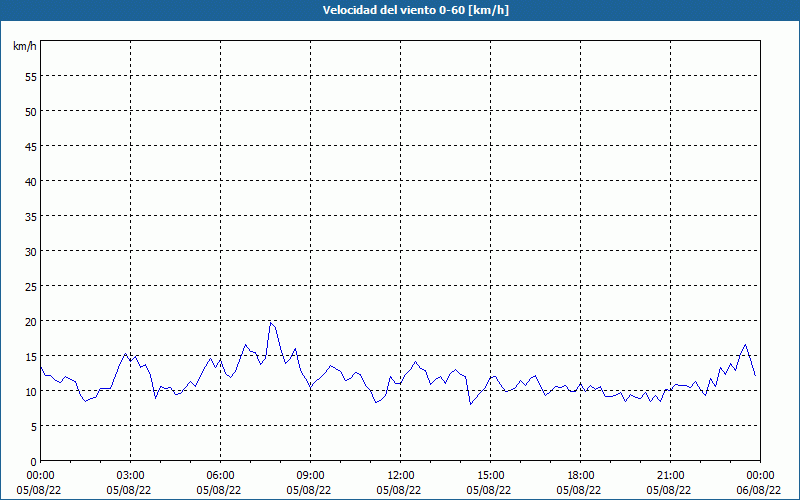
Task: Click the 15:00 time label
Action: 490,476
